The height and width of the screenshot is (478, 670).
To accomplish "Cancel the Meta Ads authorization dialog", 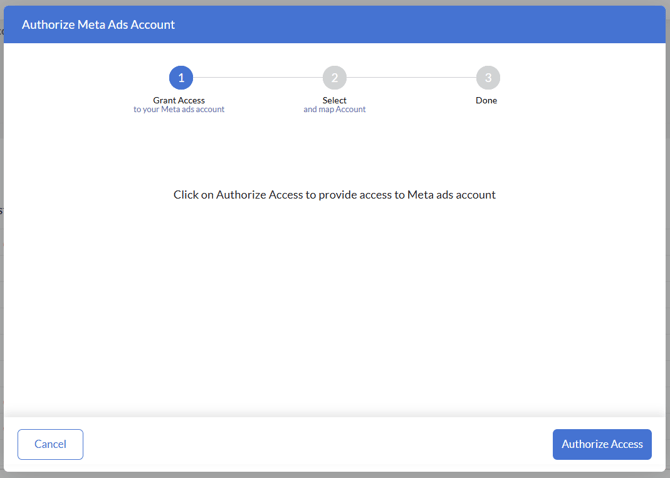I will point(50,444).
